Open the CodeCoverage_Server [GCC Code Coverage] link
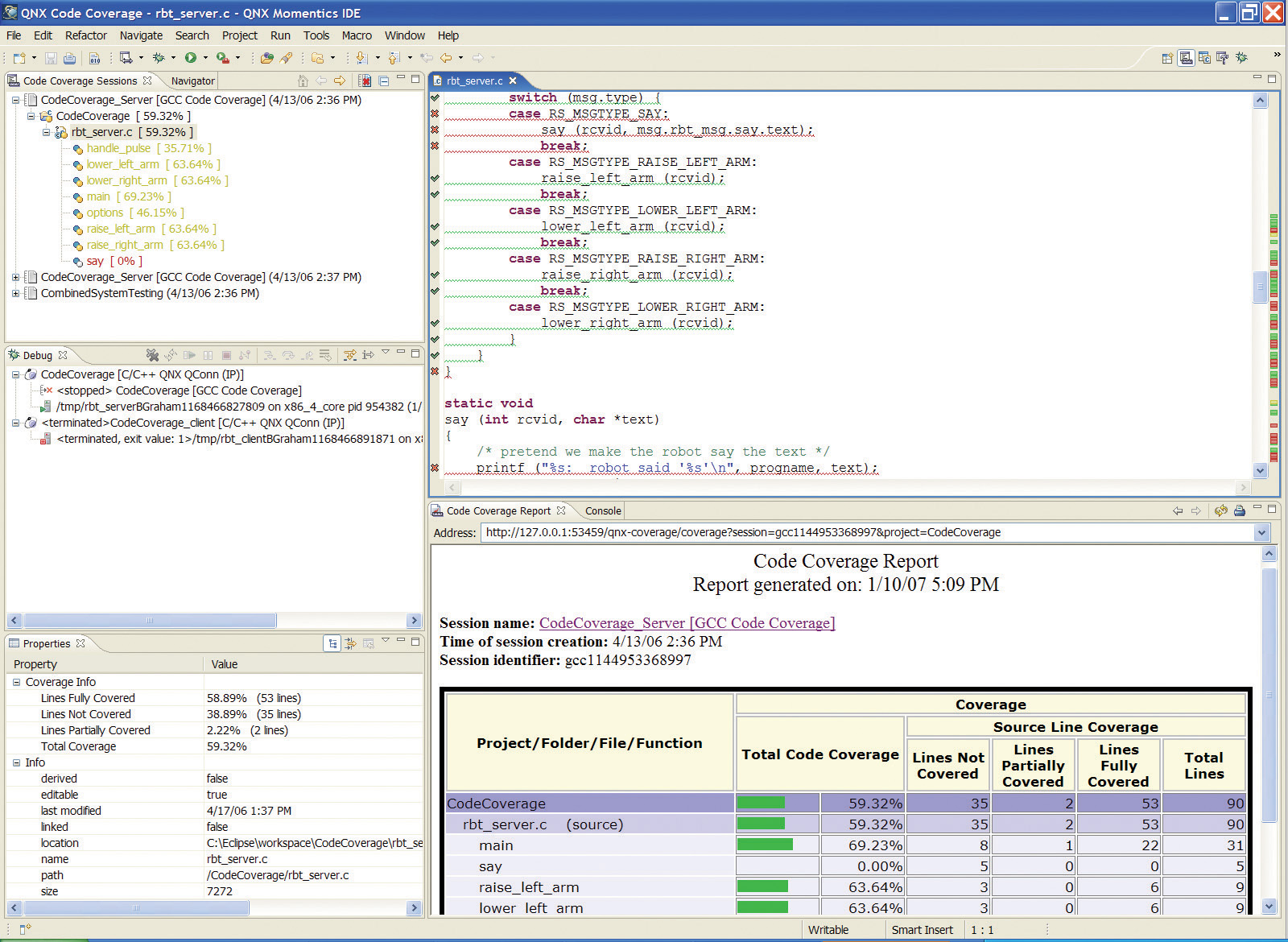1288x942 pixels. (x=687, y=623)
